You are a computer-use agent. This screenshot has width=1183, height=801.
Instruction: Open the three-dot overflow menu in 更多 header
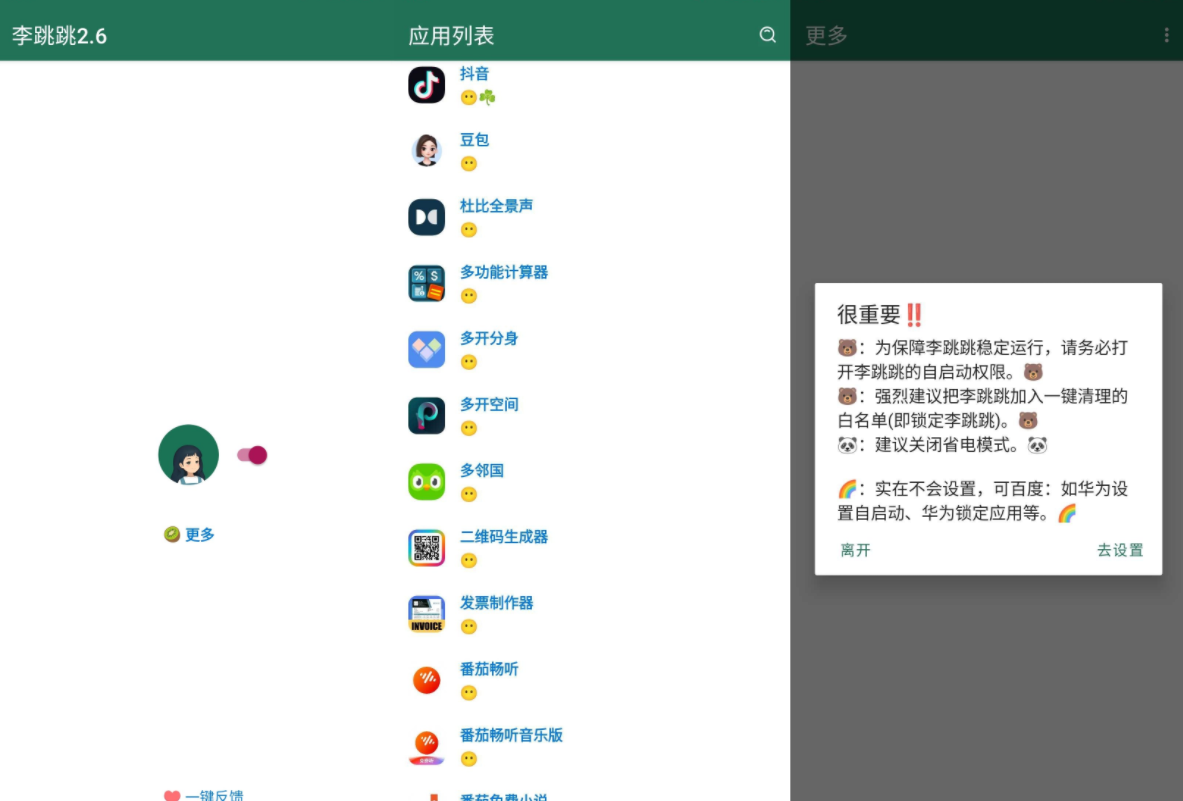1166,35
